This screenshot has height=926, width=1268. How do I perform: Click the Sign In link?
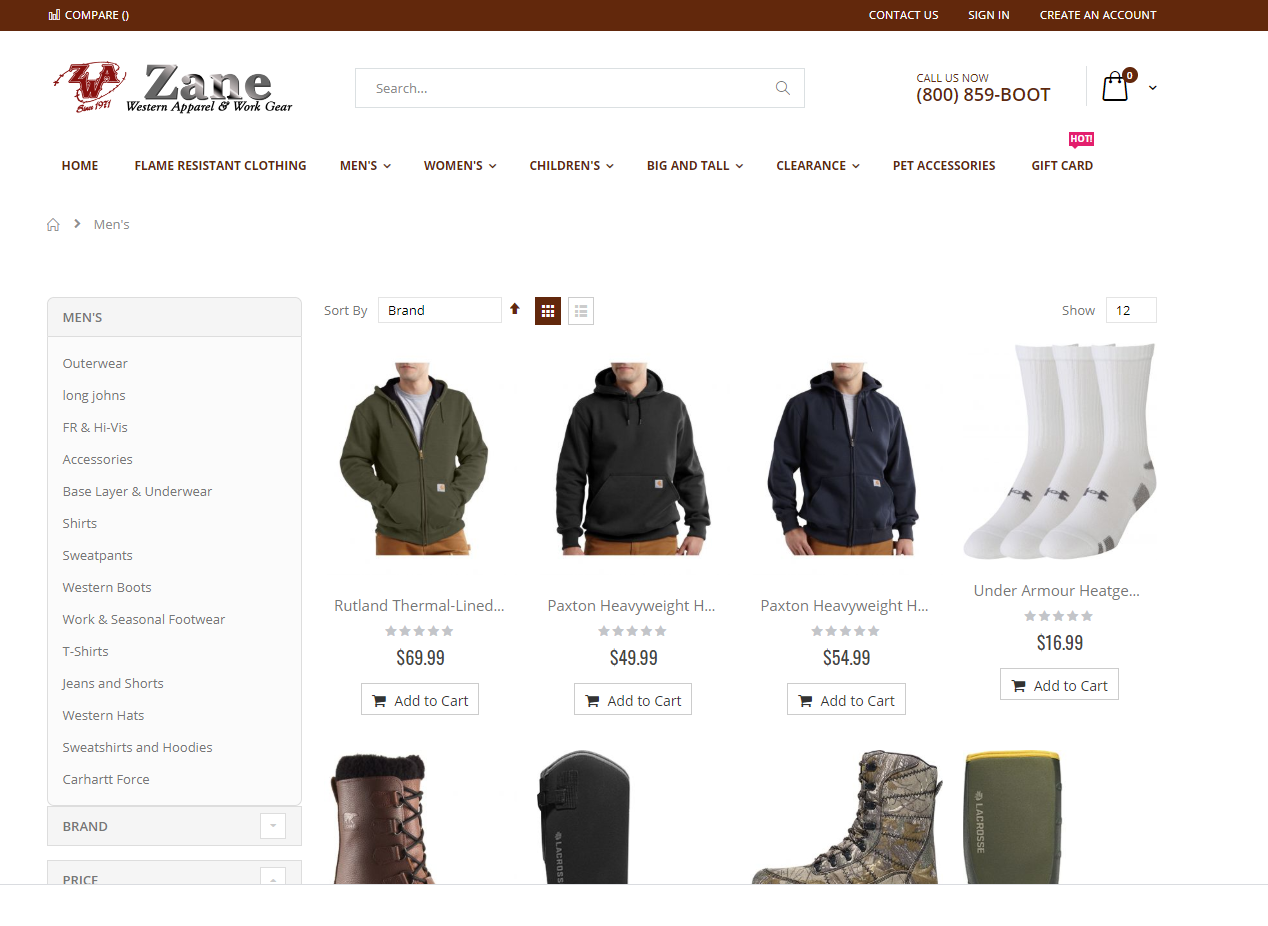989,15
